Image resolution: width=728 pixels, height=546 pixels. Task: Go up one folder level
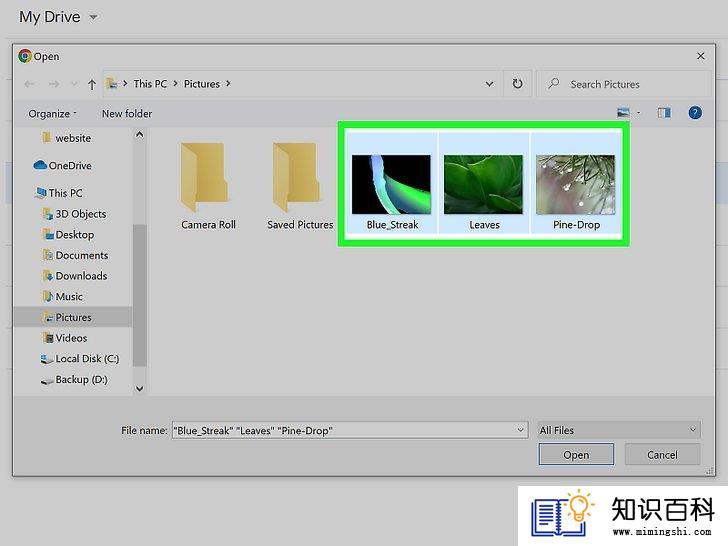pyautogui.click(x=92, y=84)
